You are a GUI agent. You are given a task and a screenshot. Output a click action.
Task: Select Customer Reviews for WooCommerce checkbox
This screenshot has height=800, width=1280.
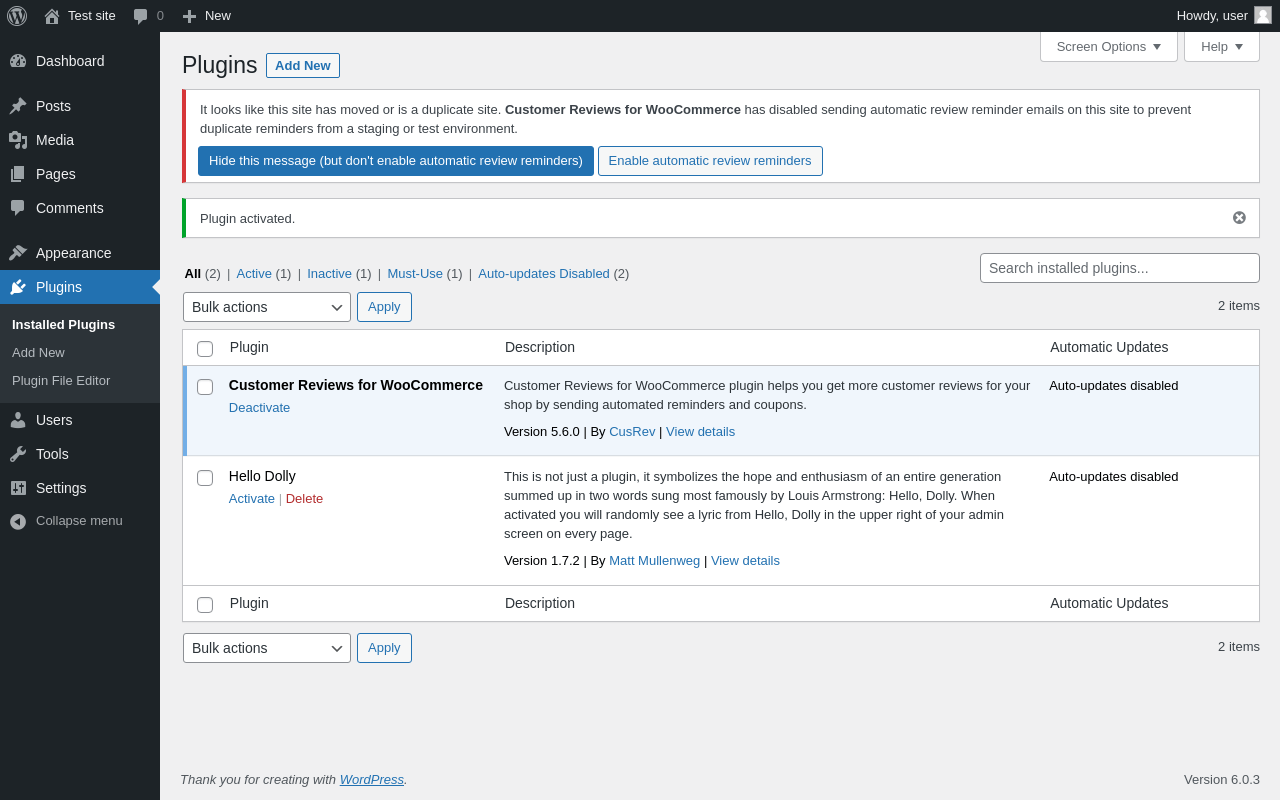pyautogui.click(x=205, y=387)
